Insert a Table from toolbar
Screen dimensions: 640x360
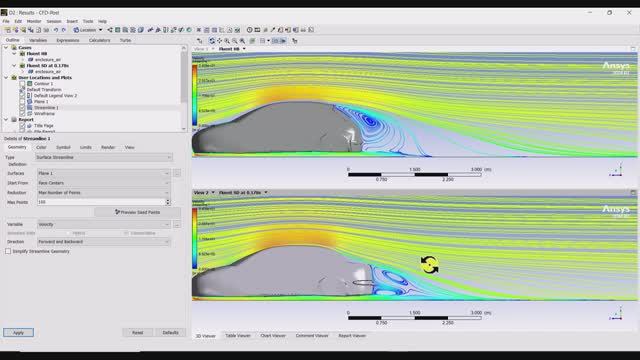[x=214, y=30]
